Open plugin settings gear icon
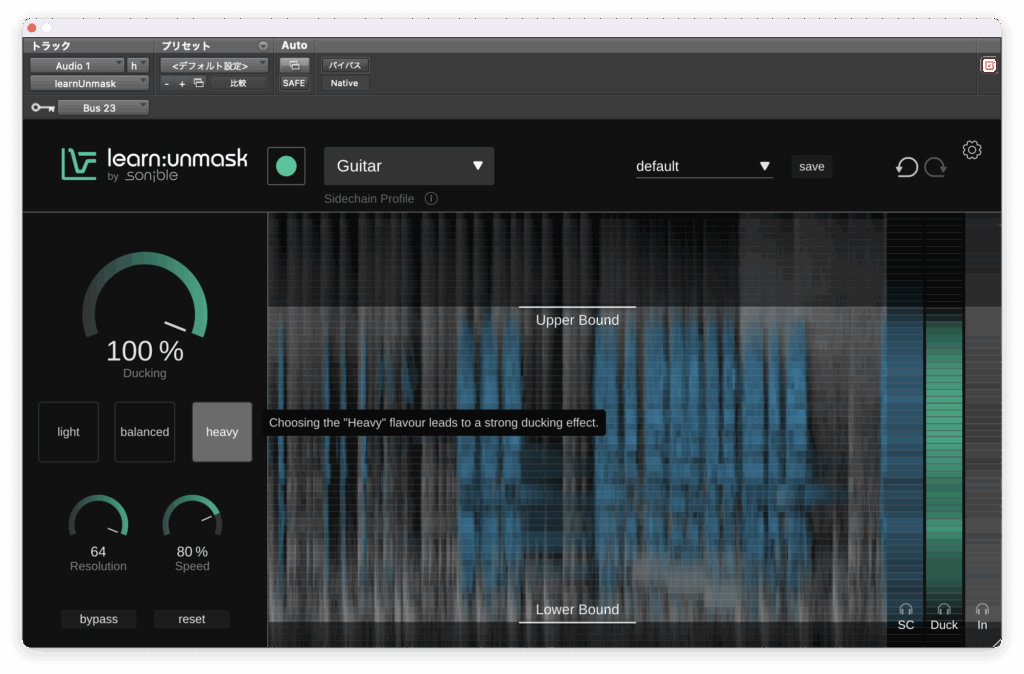1024x674 pixels. pos(972,150)
